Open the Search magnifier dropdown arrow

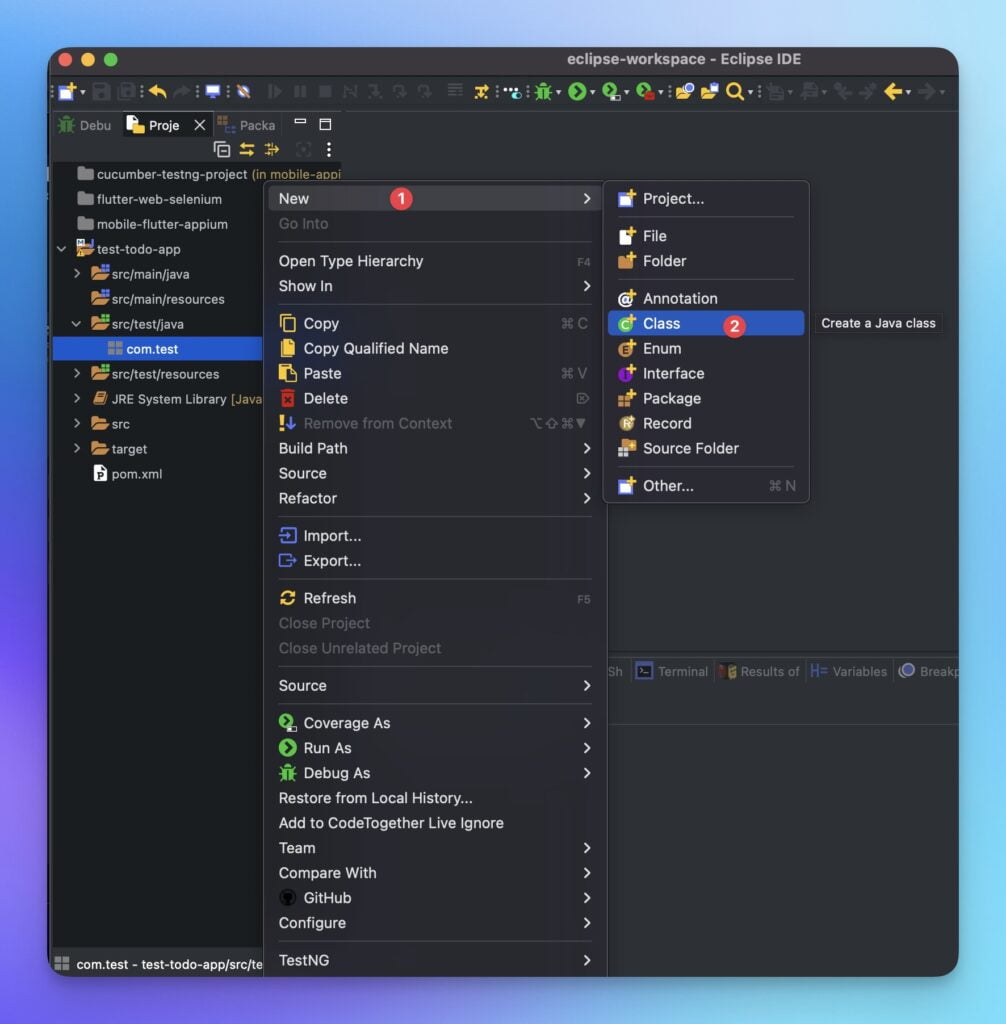click(x=751, y=92)
